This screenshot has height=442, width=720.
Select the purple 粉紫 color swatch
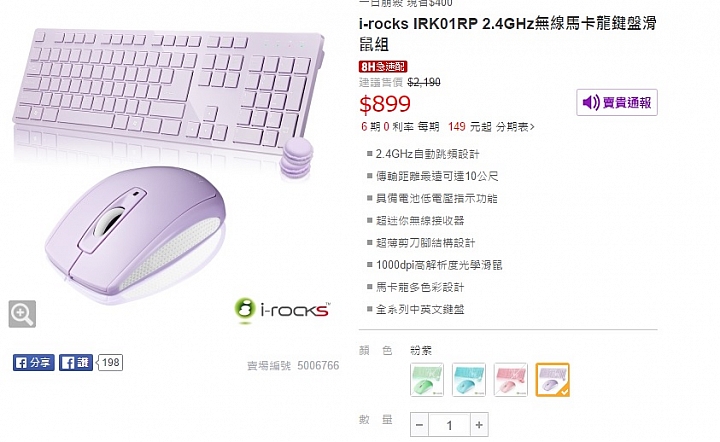pyautogui.click(x=552, y=380)
